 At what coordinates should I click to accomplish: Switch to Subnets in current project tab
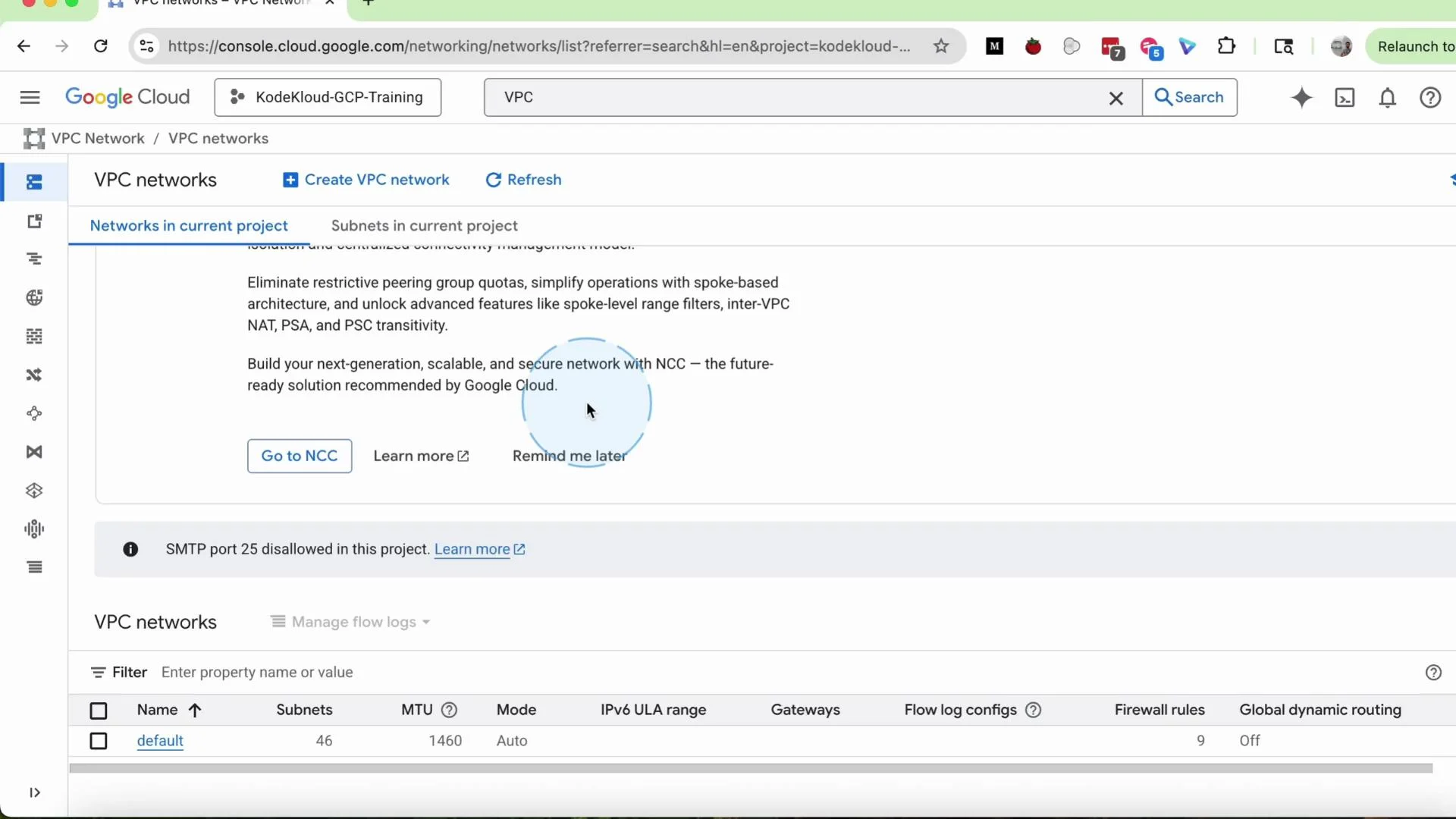425,226
